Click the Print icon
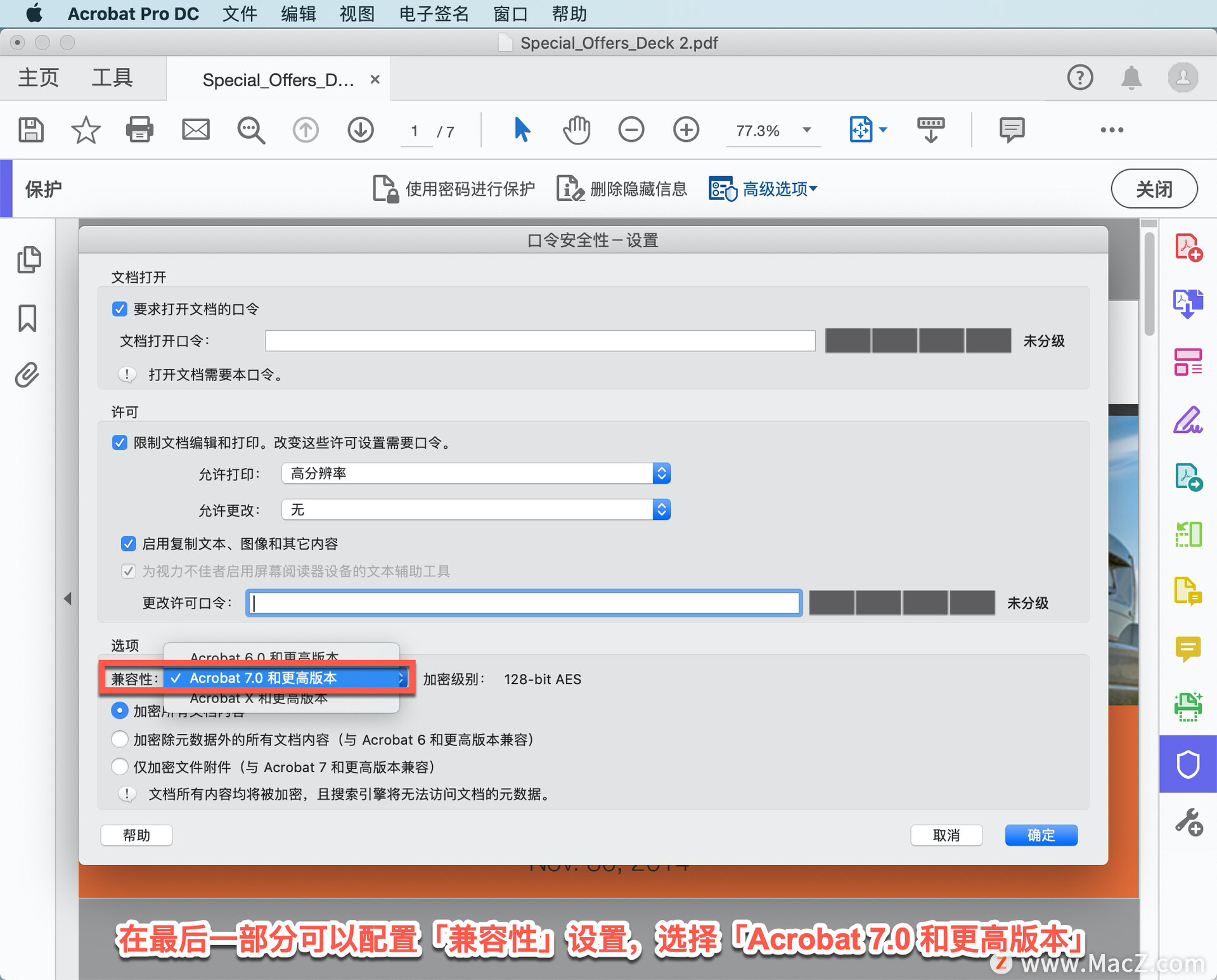The height and width of the screenshot is (980, 1217). 139,130
